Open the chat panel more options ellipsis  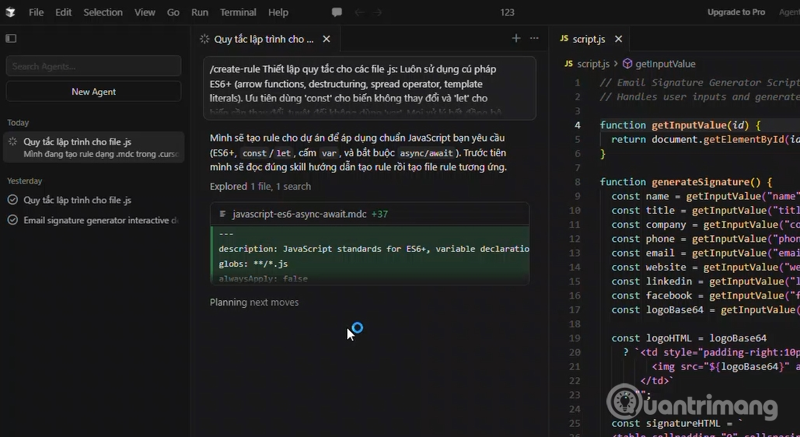click(x=535, y=39)
